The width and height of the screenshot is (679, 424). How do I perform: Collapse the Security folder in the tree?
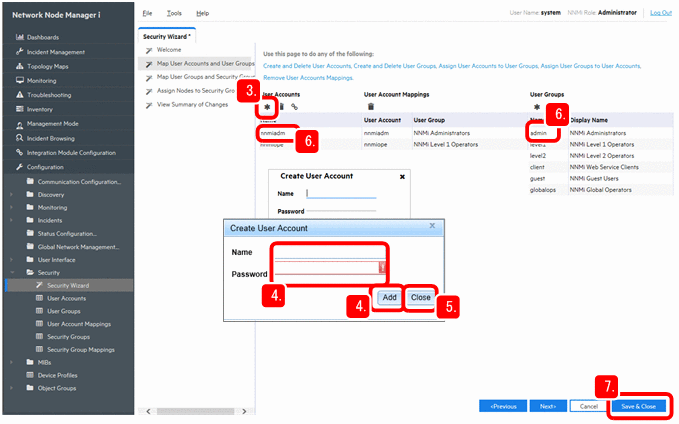click(12, 271)
